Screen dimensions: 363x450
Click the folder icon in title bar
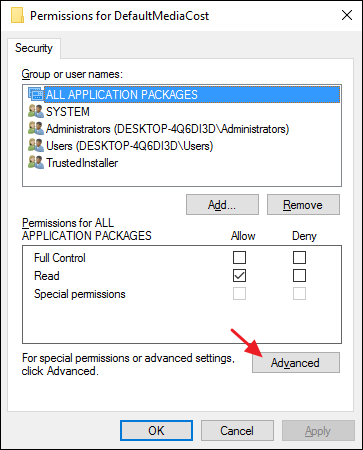tap(18, 15)
